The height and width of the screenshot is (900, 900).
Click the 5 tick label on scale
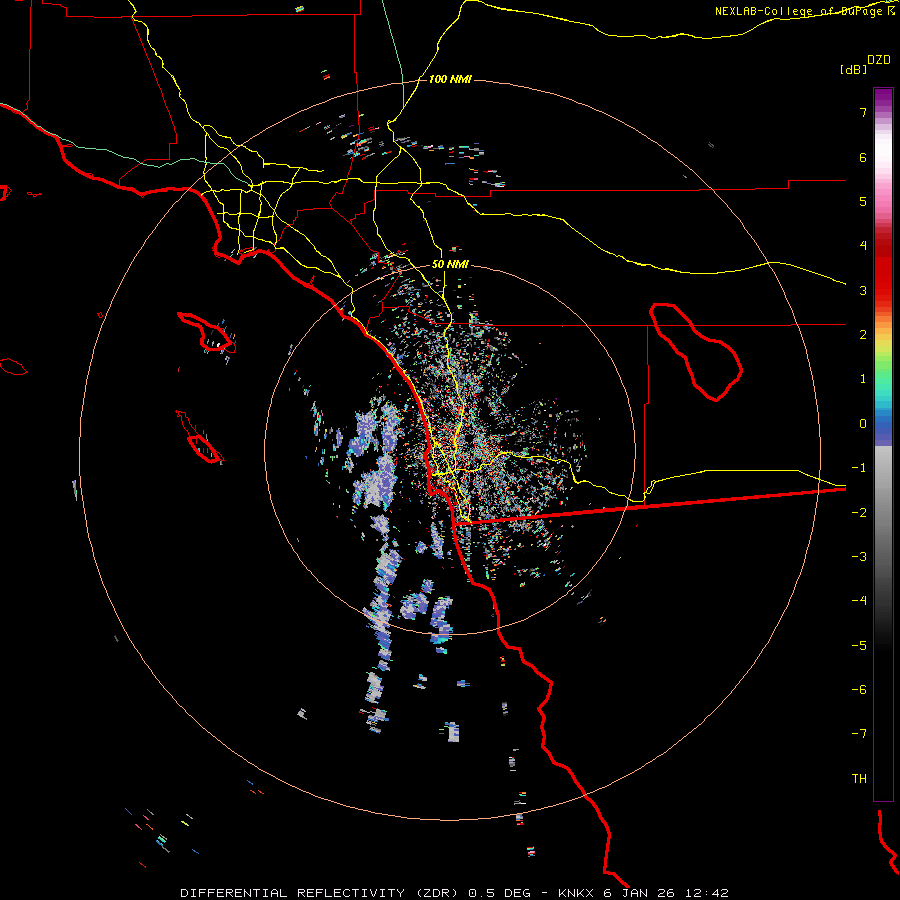pos(863,201)
